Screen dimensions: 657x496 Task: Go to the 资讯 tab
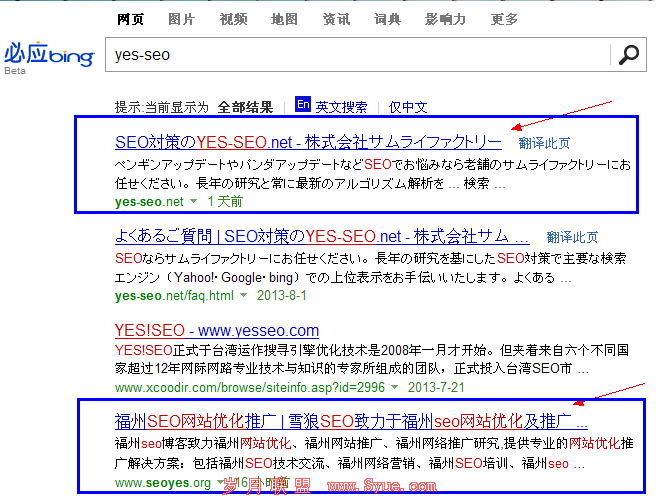pyautogui.click(x=336, y=19)
